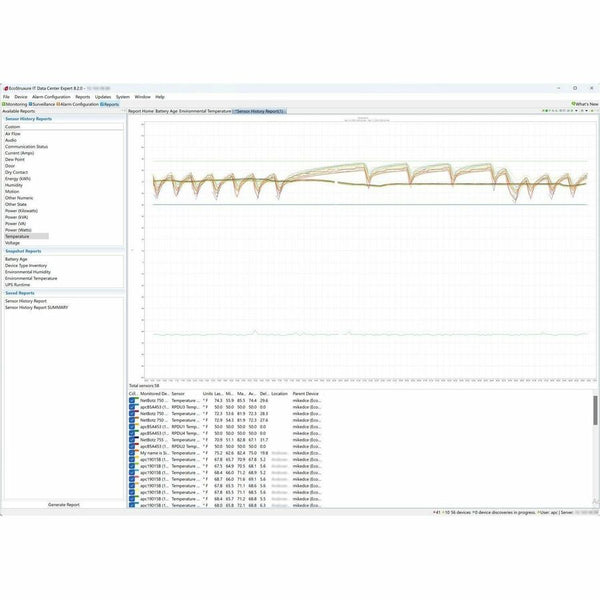Screen dimensions: 600x600
Task: Uncheck apc190158 row with last value 67.5
Action: coord(132,466)
